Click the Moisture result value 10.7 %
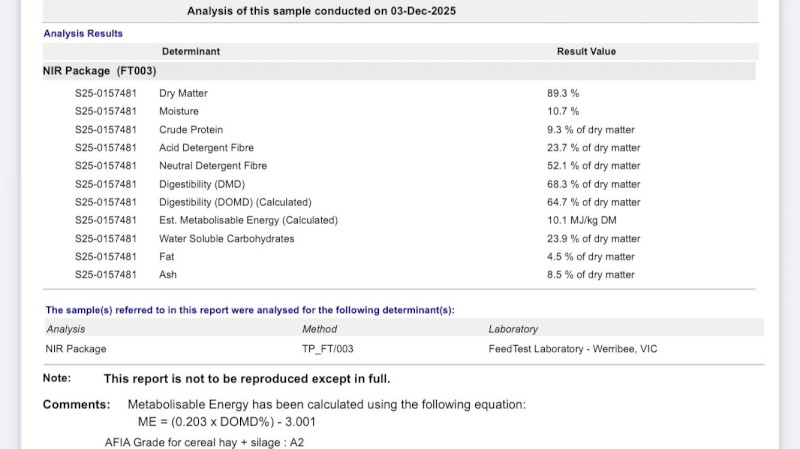The width and height of the screenshot is (800, 449). point(562,111)
